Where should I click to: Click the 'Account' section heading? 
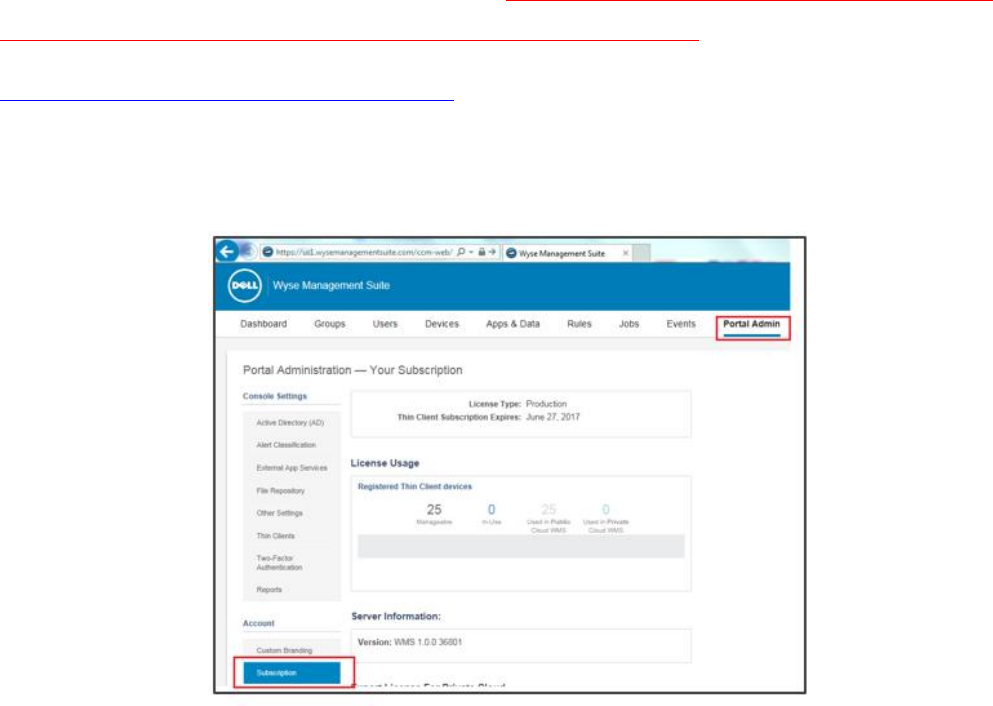click(x=258, y=624)
